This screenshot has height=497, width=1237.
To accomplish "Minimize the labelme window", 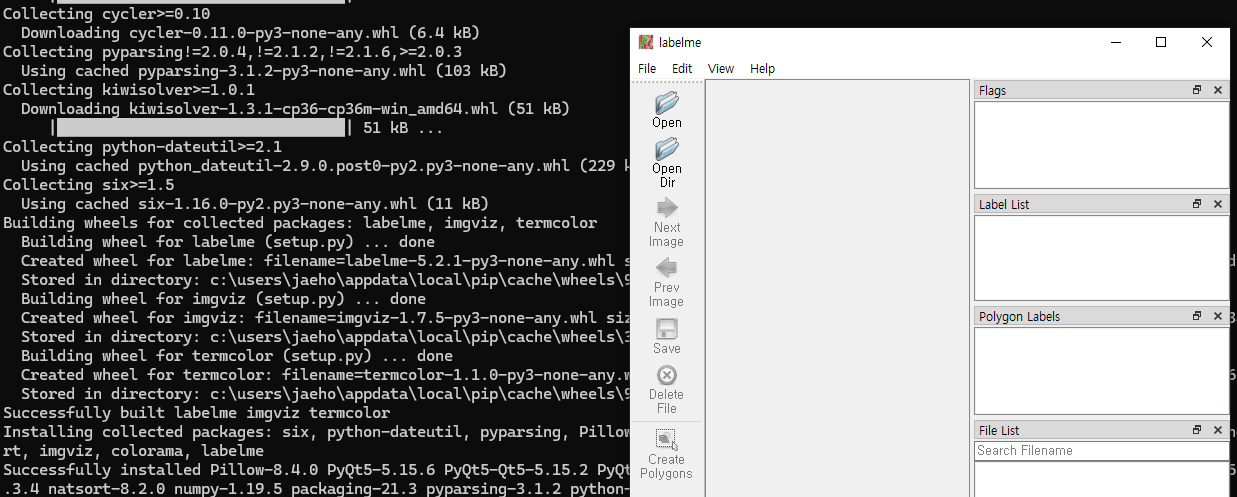I will coord(1114,42).
